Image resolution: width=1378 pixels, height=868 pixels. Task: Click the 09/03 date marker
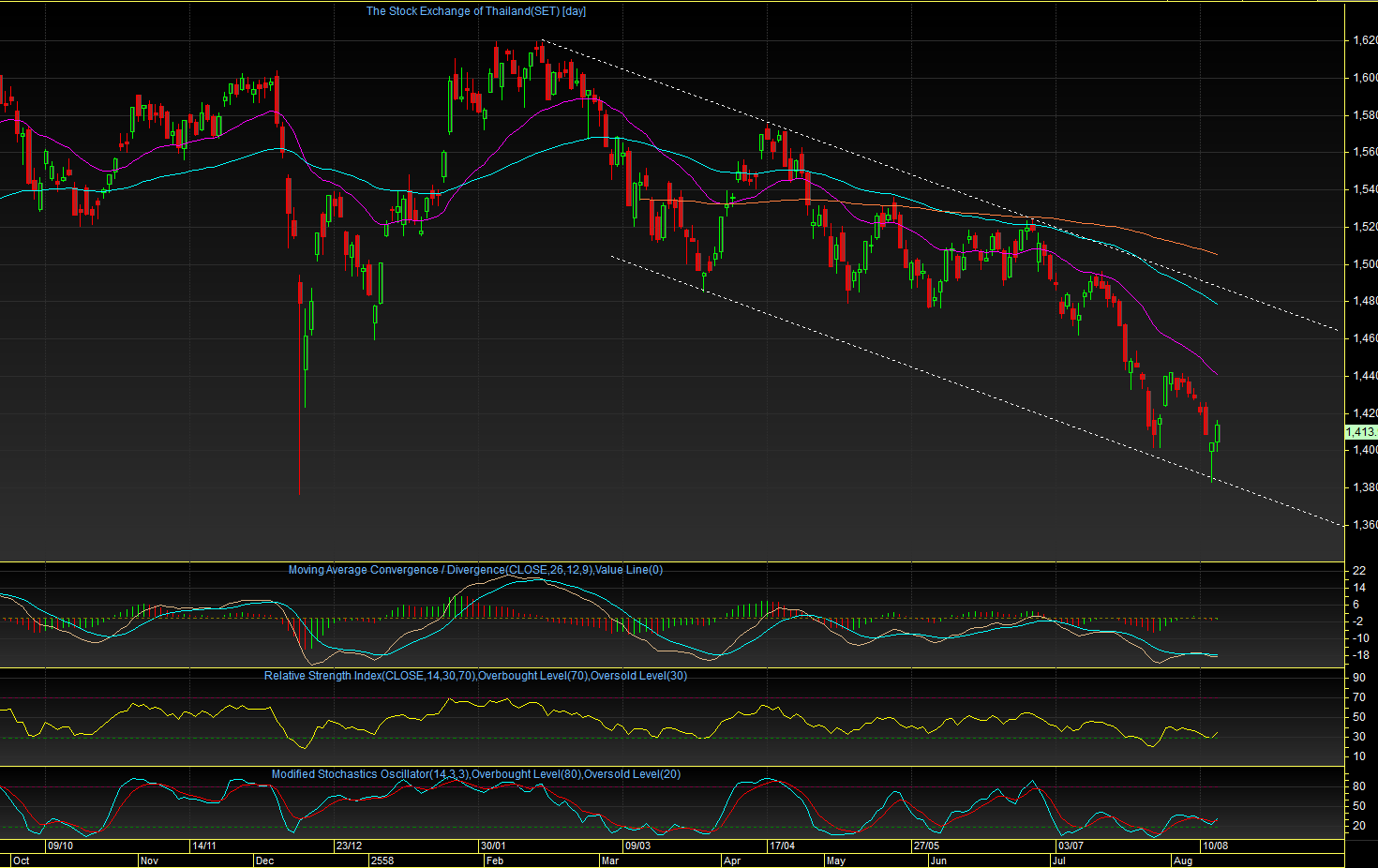tap(638, 846)
